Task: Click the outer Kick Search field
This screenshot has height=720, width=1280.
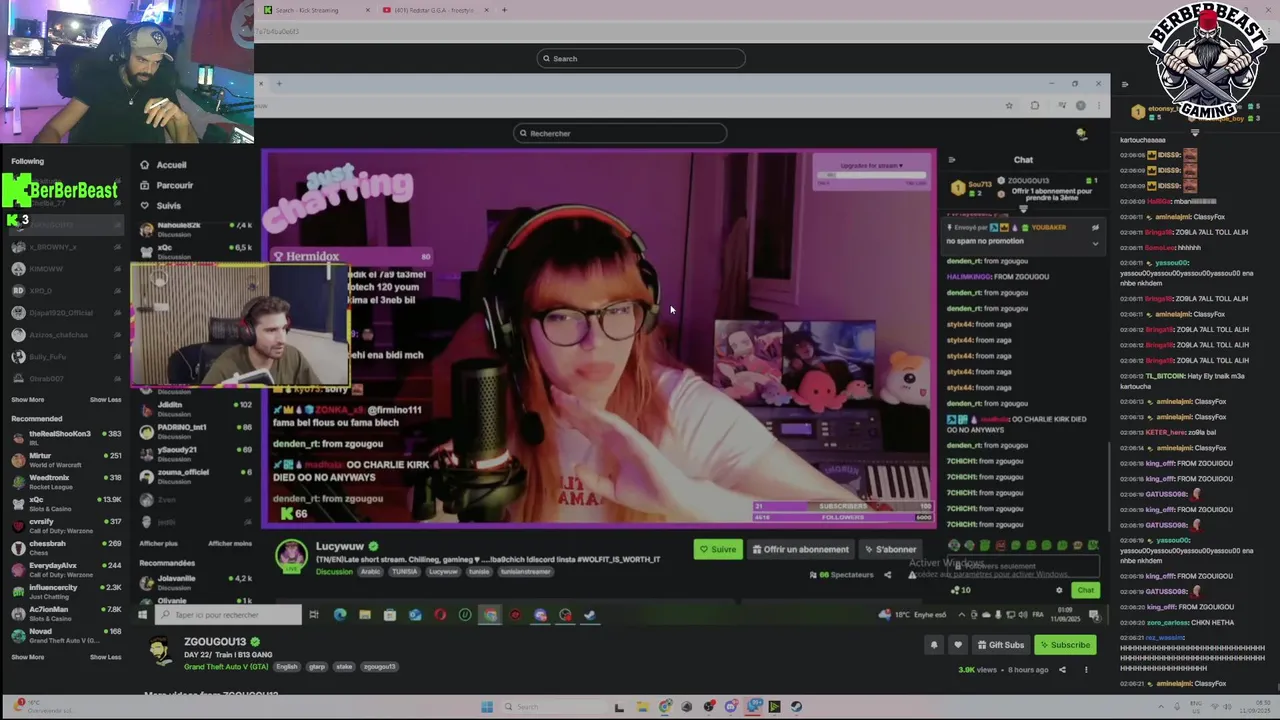Action: (x=640, y=58)
